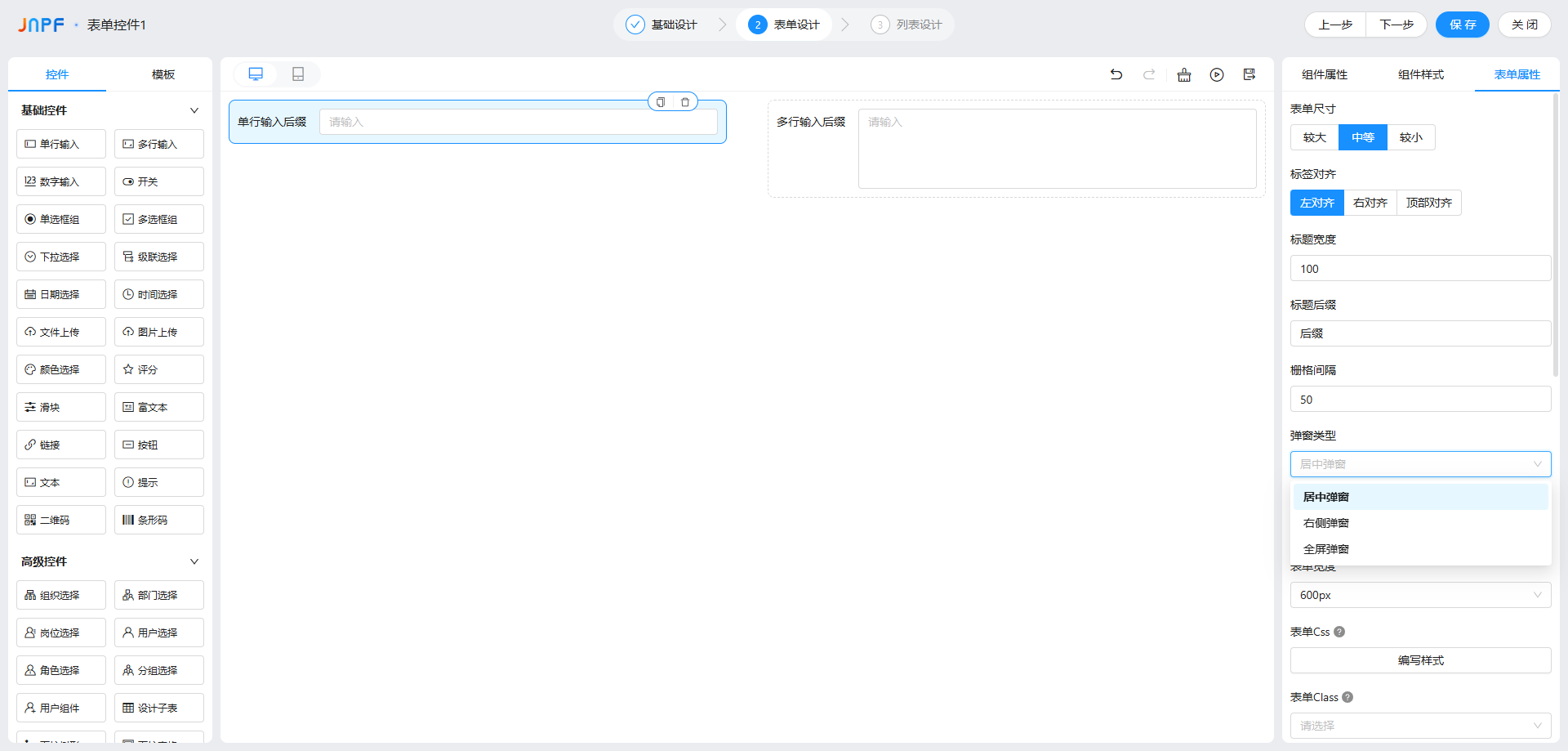Click the 下一步 button
This screenshot has width=1568, height=751.
[x=1396, y=25]
